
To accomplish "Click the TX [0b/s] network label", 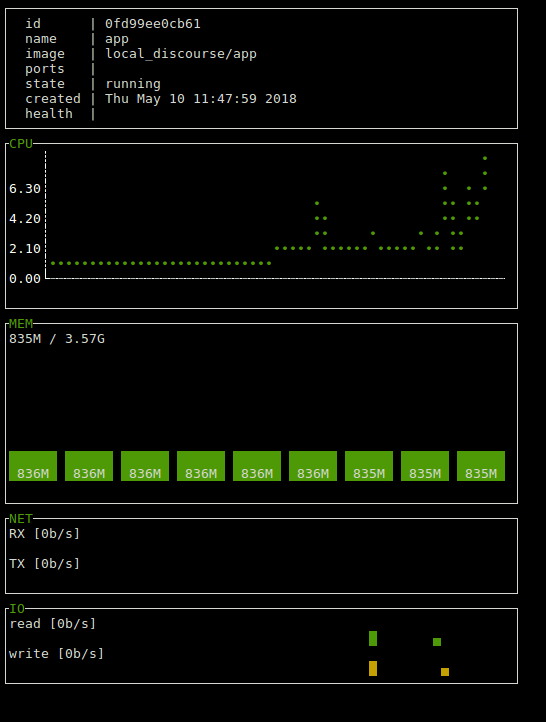I will click(45, 564).
